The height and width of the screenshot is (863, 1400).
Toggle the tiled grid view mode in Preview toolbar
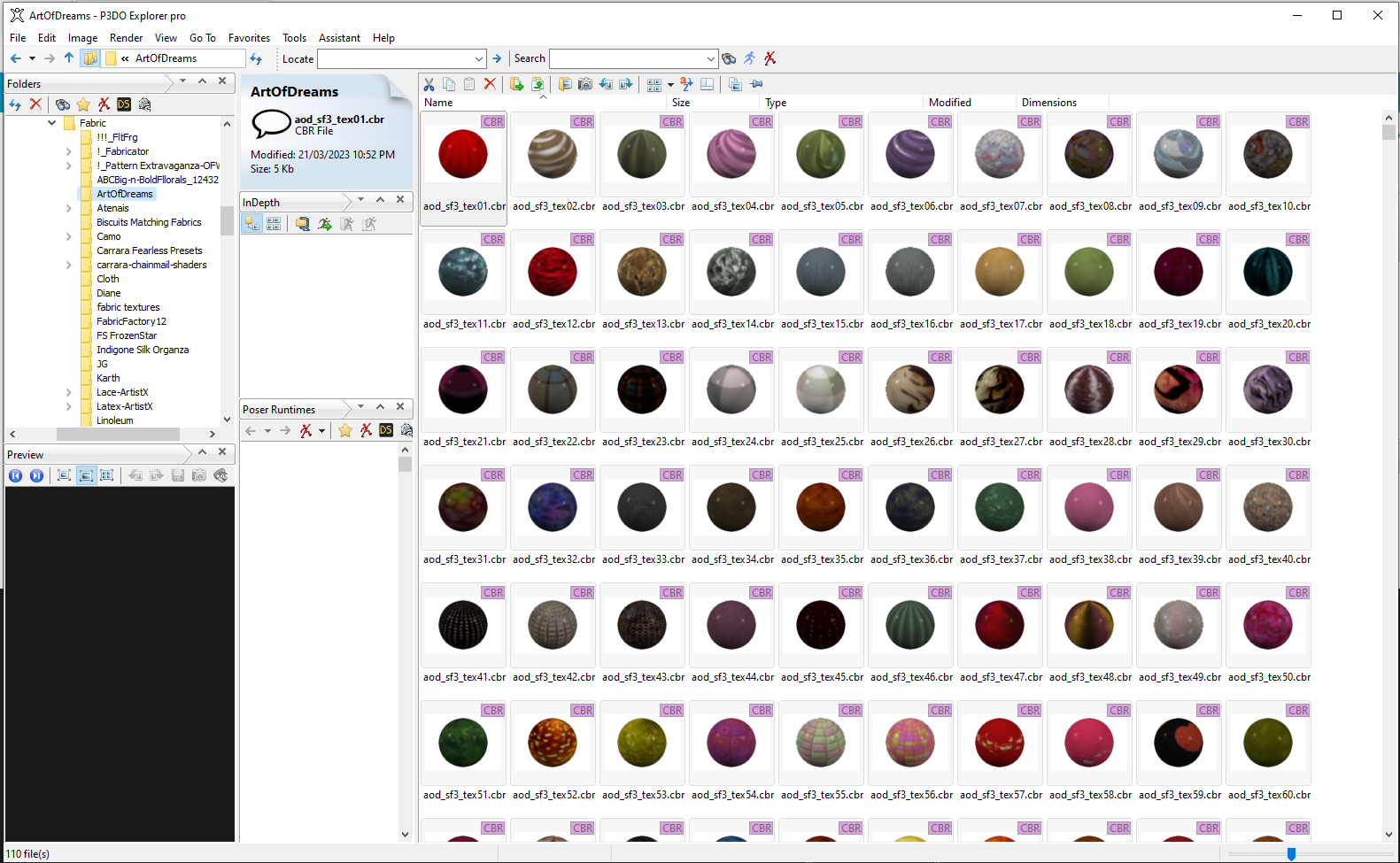[107, 475]
